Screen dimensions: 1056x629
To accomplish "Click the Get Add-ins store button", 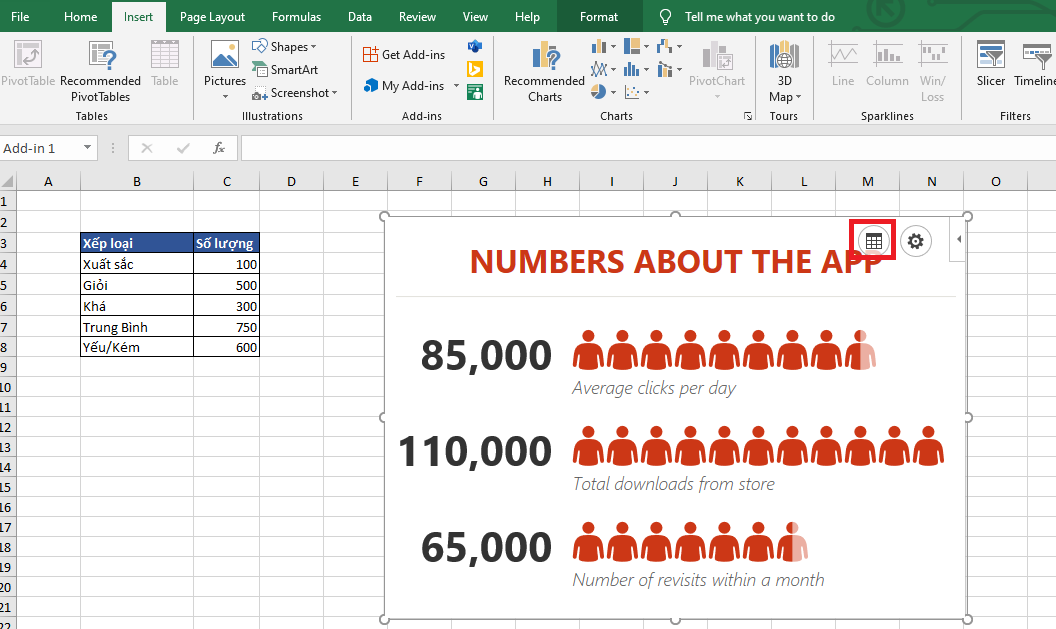I will [x=404, y=54].
